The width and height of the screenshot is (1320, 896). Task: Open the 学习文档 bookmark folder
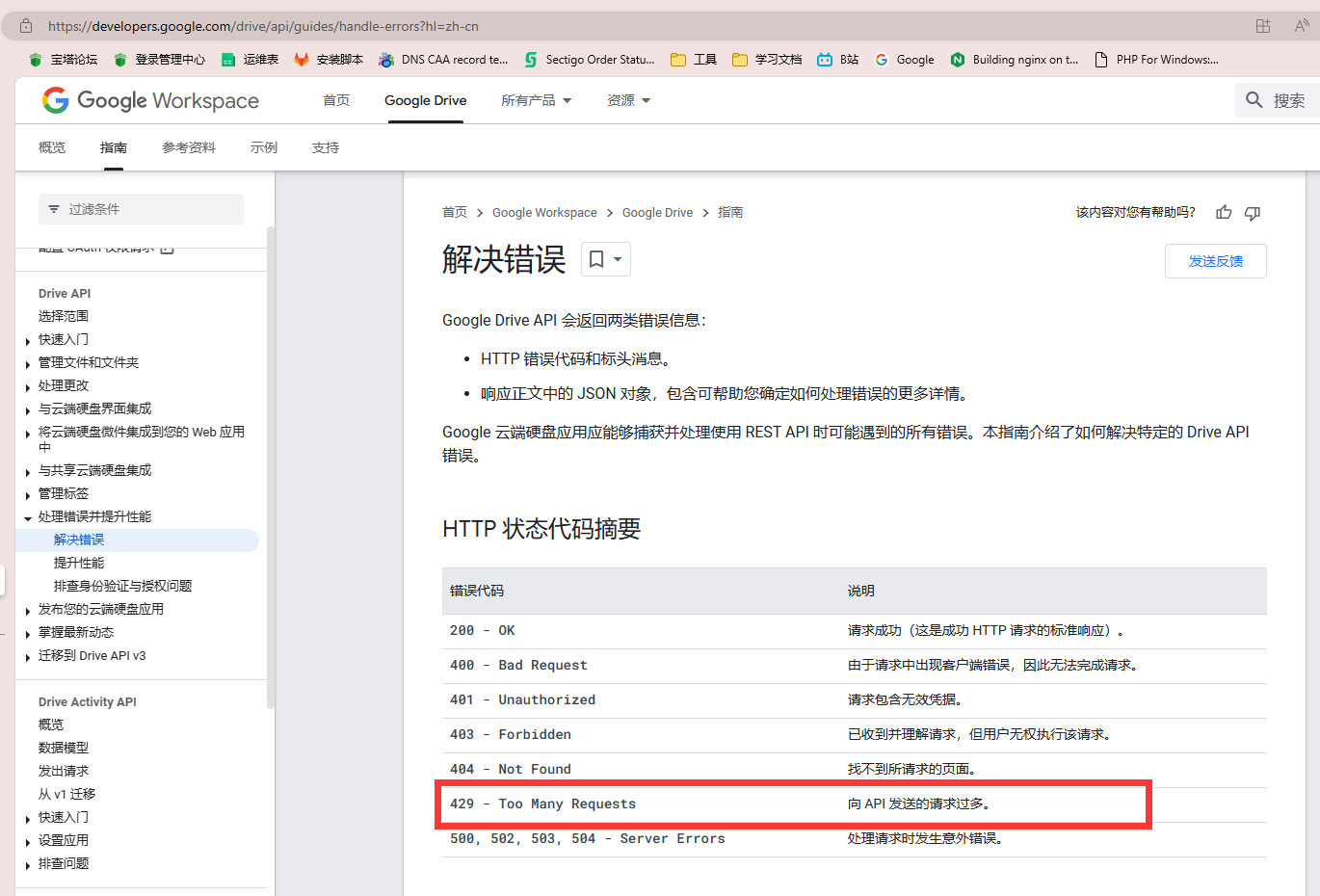(x=767, y=60)
